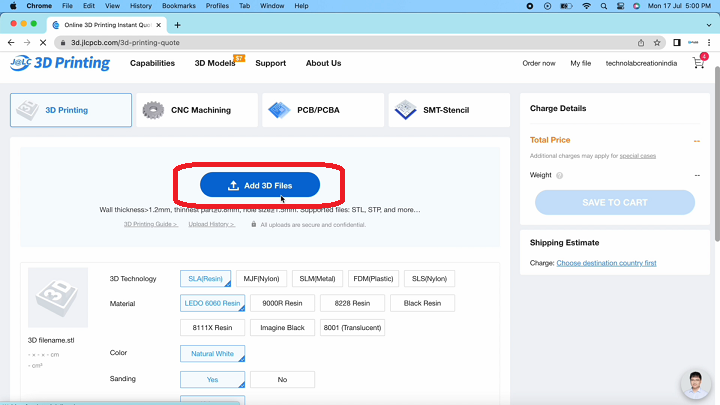
Task: Click the browser forward arrow
Action: tap(27, 43)
